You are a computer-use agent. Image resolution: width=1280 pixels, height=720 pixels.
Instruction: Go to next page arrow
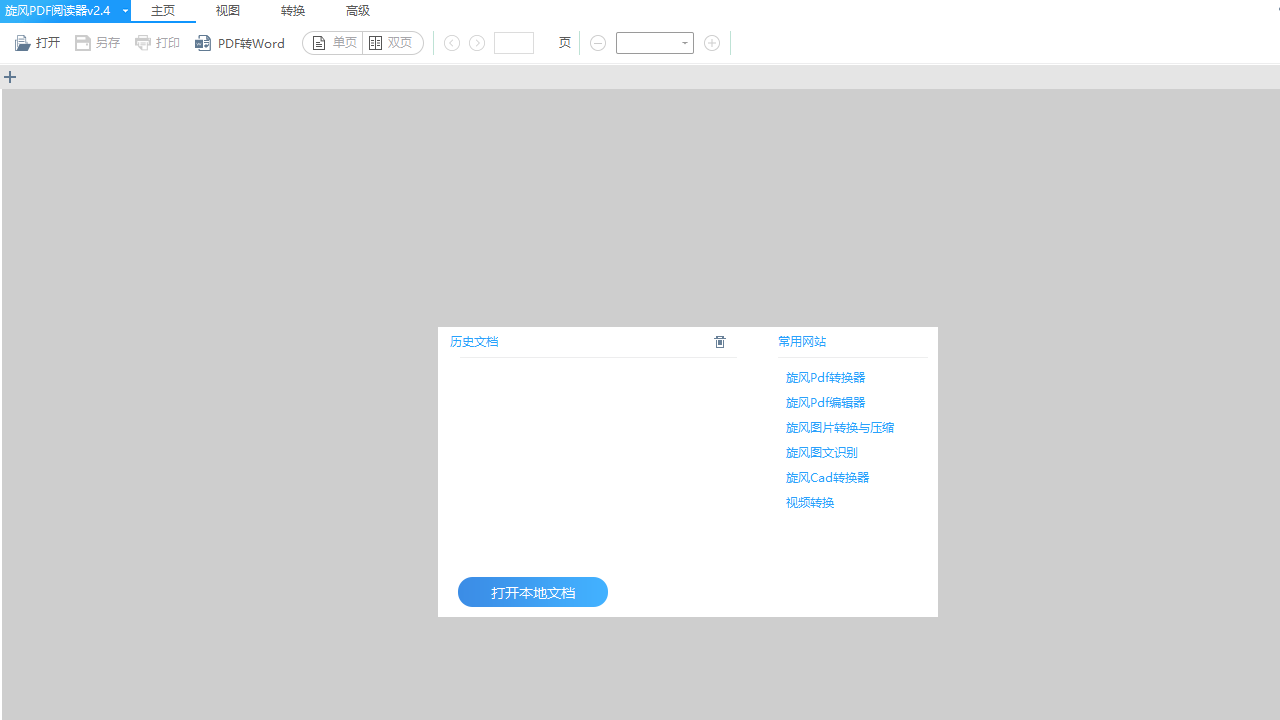(477, 43)
